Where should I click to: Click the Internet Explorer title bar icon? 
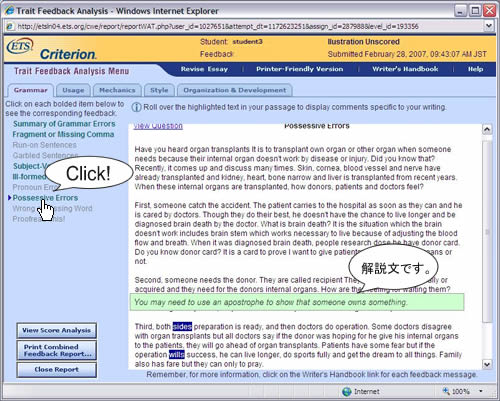(x=9, y=10)
